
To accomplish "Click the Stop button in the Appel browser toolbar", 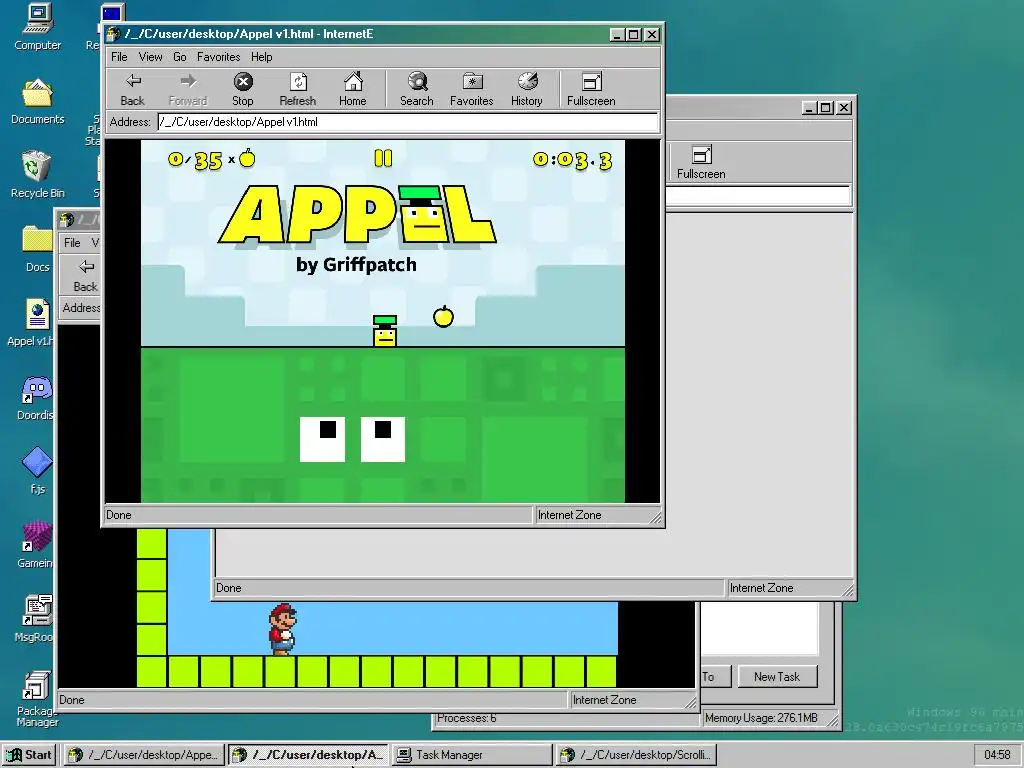I will [243, 89].
